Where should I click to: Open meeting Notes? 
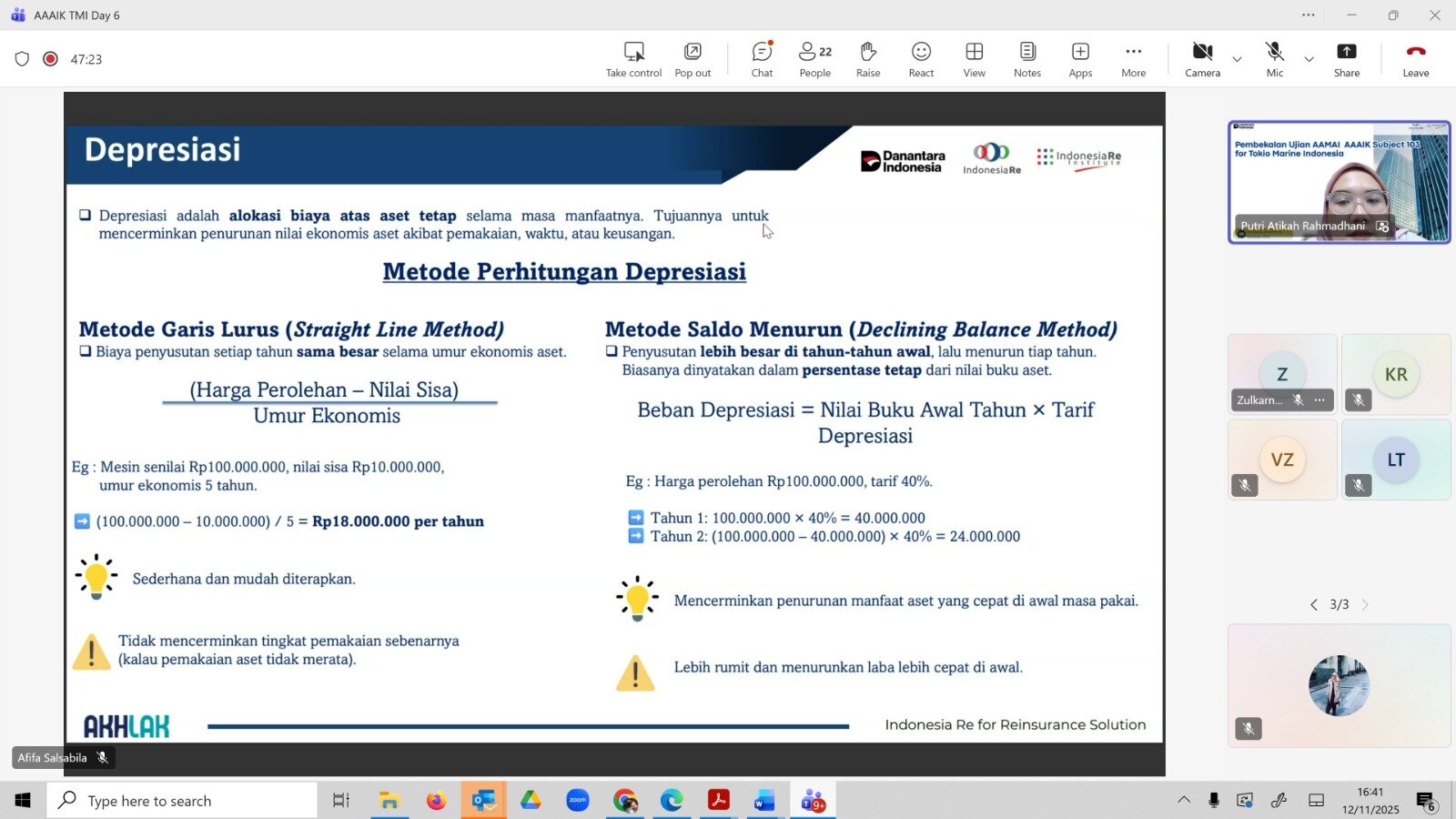pyautogui.click(x=1026, y=59)
